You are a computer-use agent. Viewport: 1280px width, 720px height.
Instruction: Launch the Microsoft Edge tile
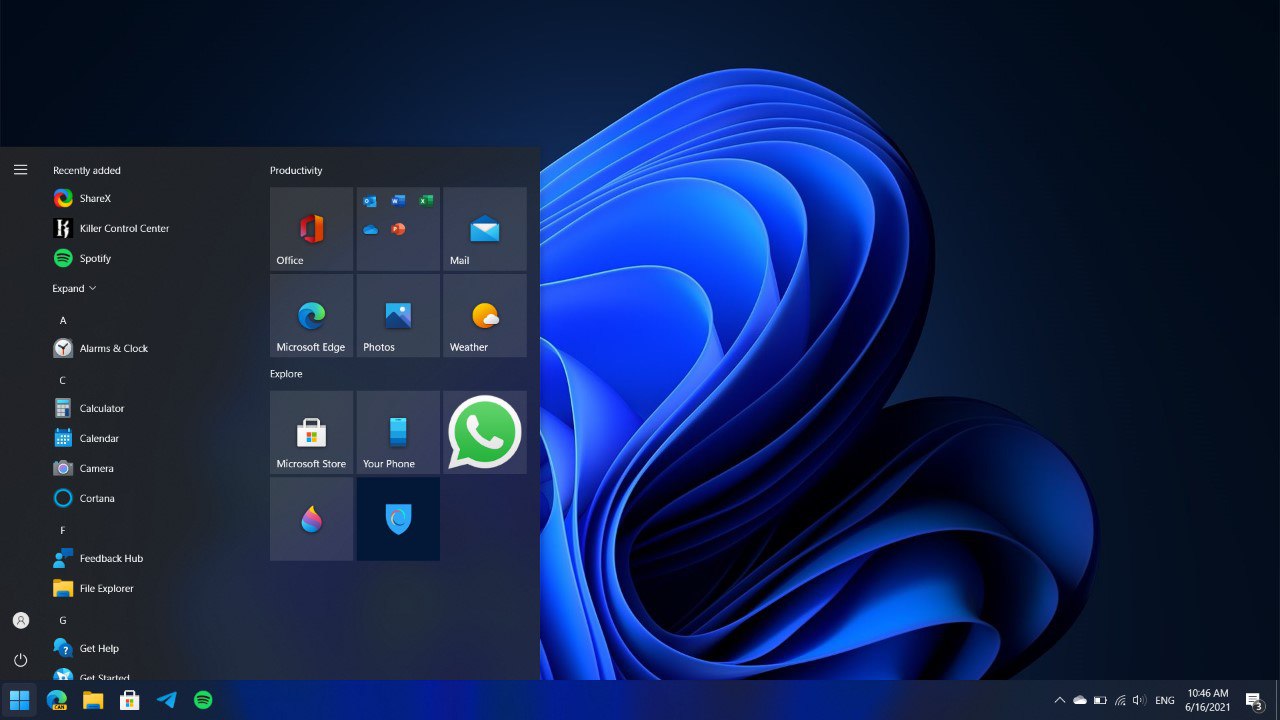[311, 315]
